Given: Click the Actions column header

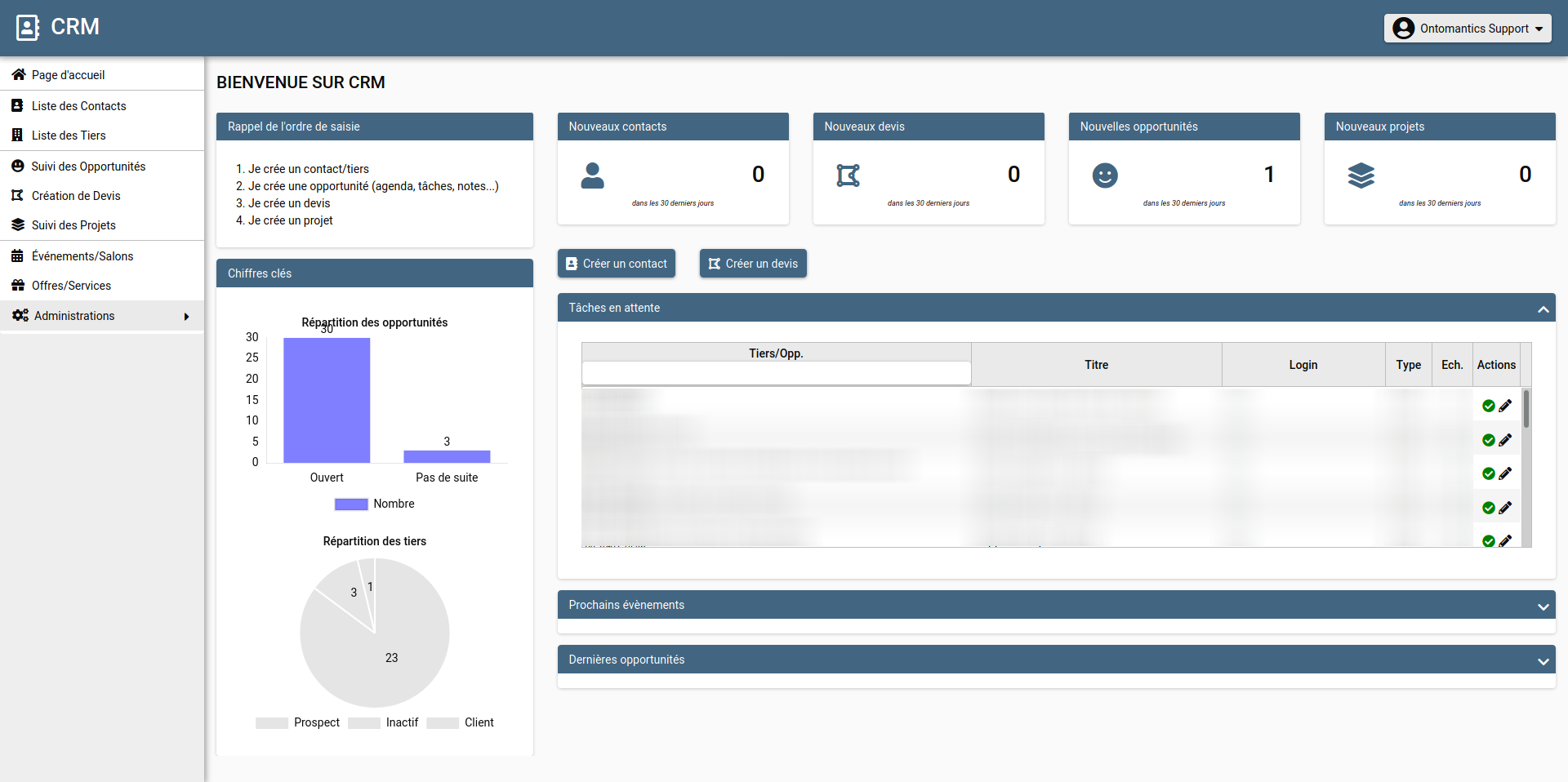Looking at the screenshot, I should click(x=1496, y=365).
